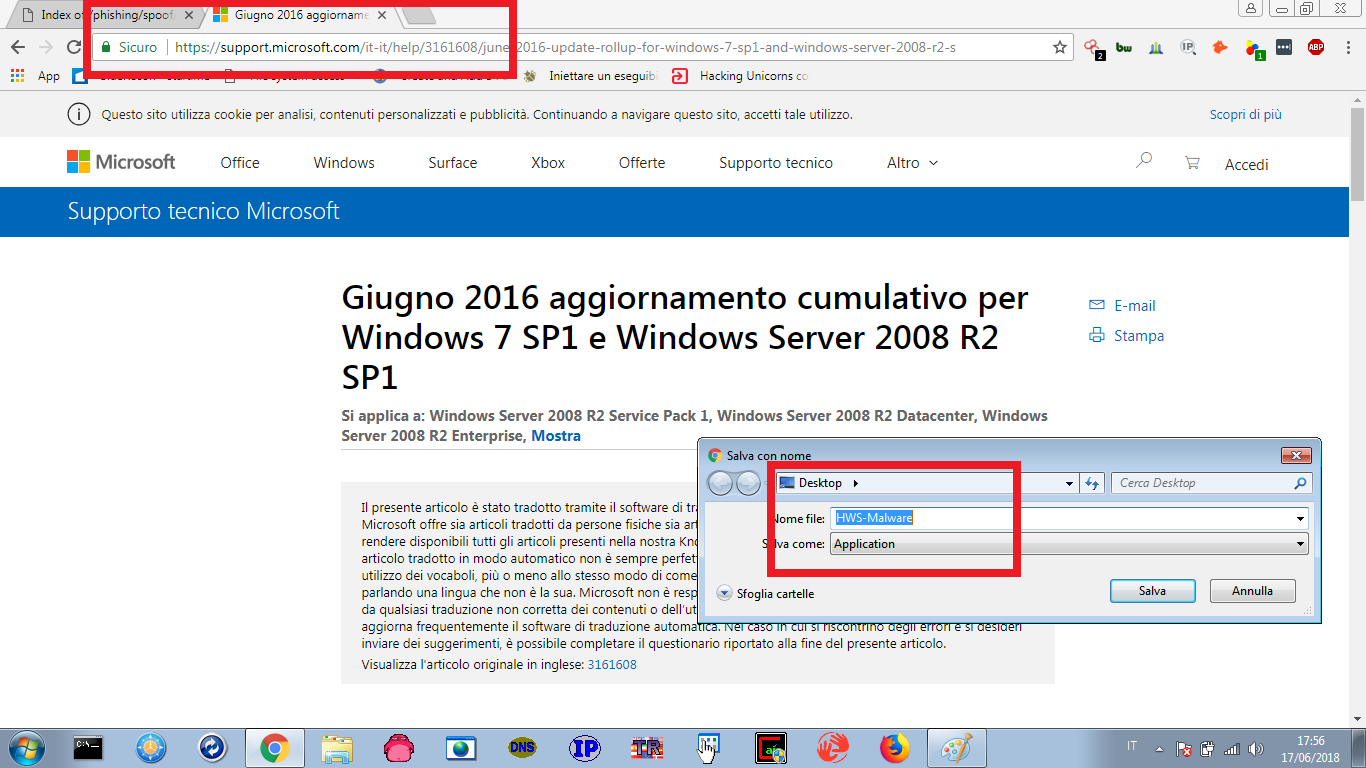Click the refresh location icon in dialog
The width and height of the screenshot is (1366, 768).
[x=1092, y=483]
